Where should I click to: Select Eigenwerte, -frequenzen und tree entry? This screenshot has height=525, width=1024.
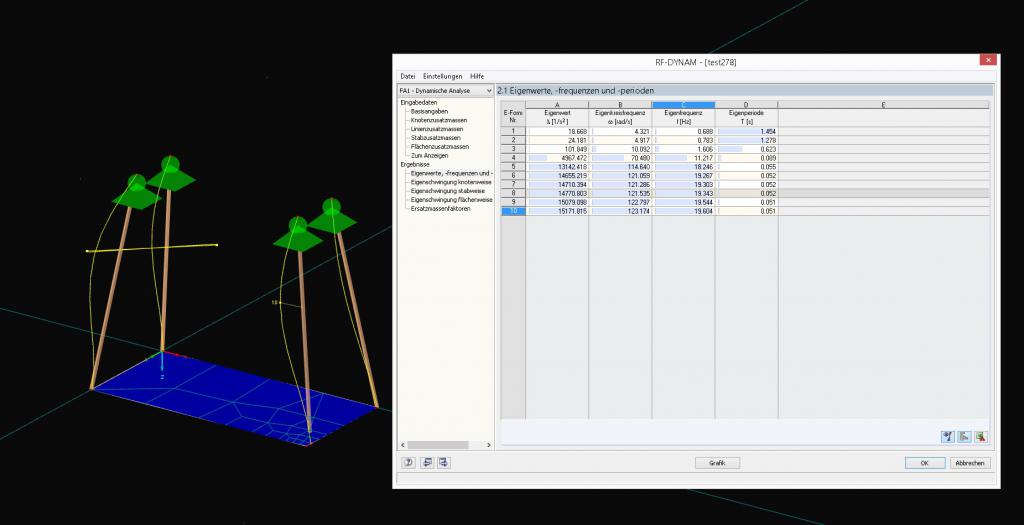(451, 173)
